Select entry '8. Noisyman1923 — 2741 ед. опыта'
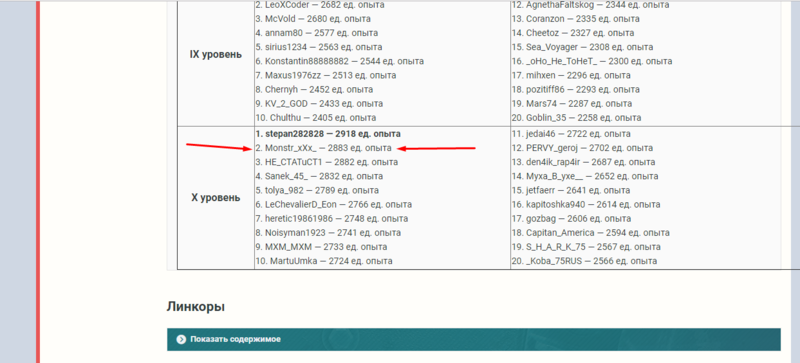This screenshot has width=800, height=363. coord(328,233)
